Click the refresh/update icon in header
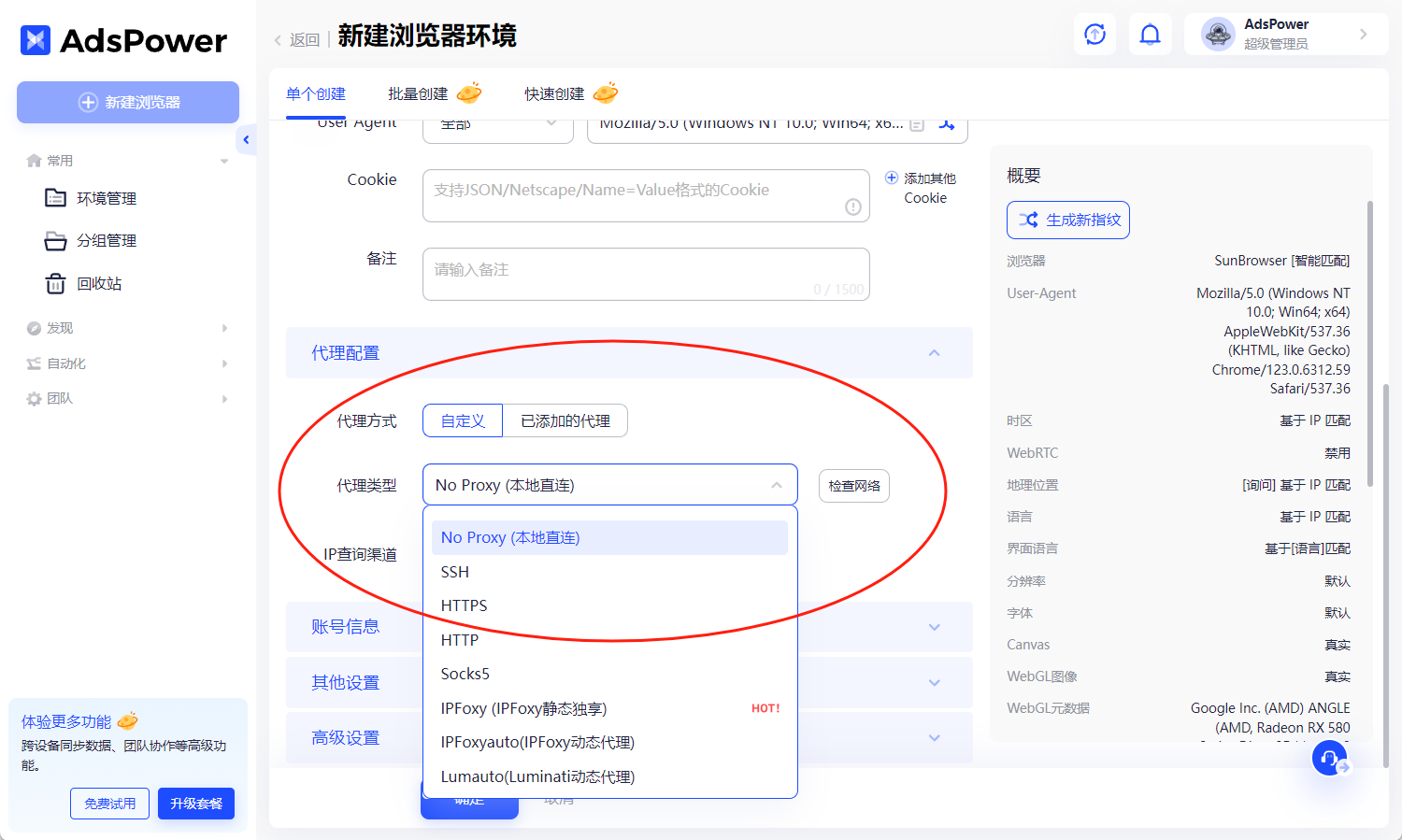1402x840 pixels. tap(1094, 35)
